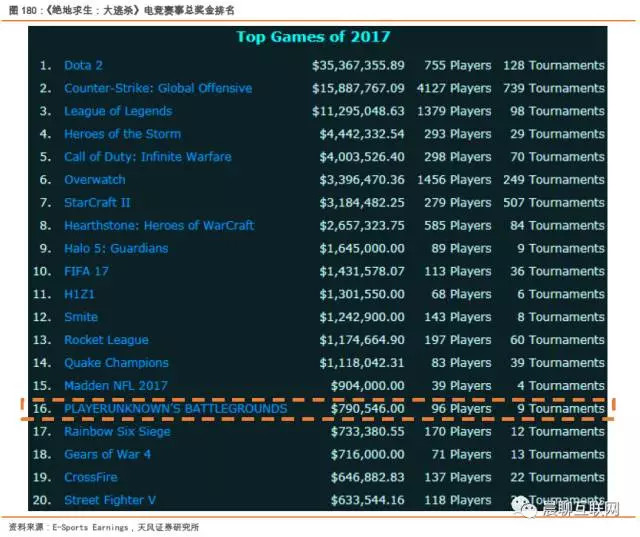
Task: Click the $4,003,526.40 prize amount
Action: click(362, 157)
